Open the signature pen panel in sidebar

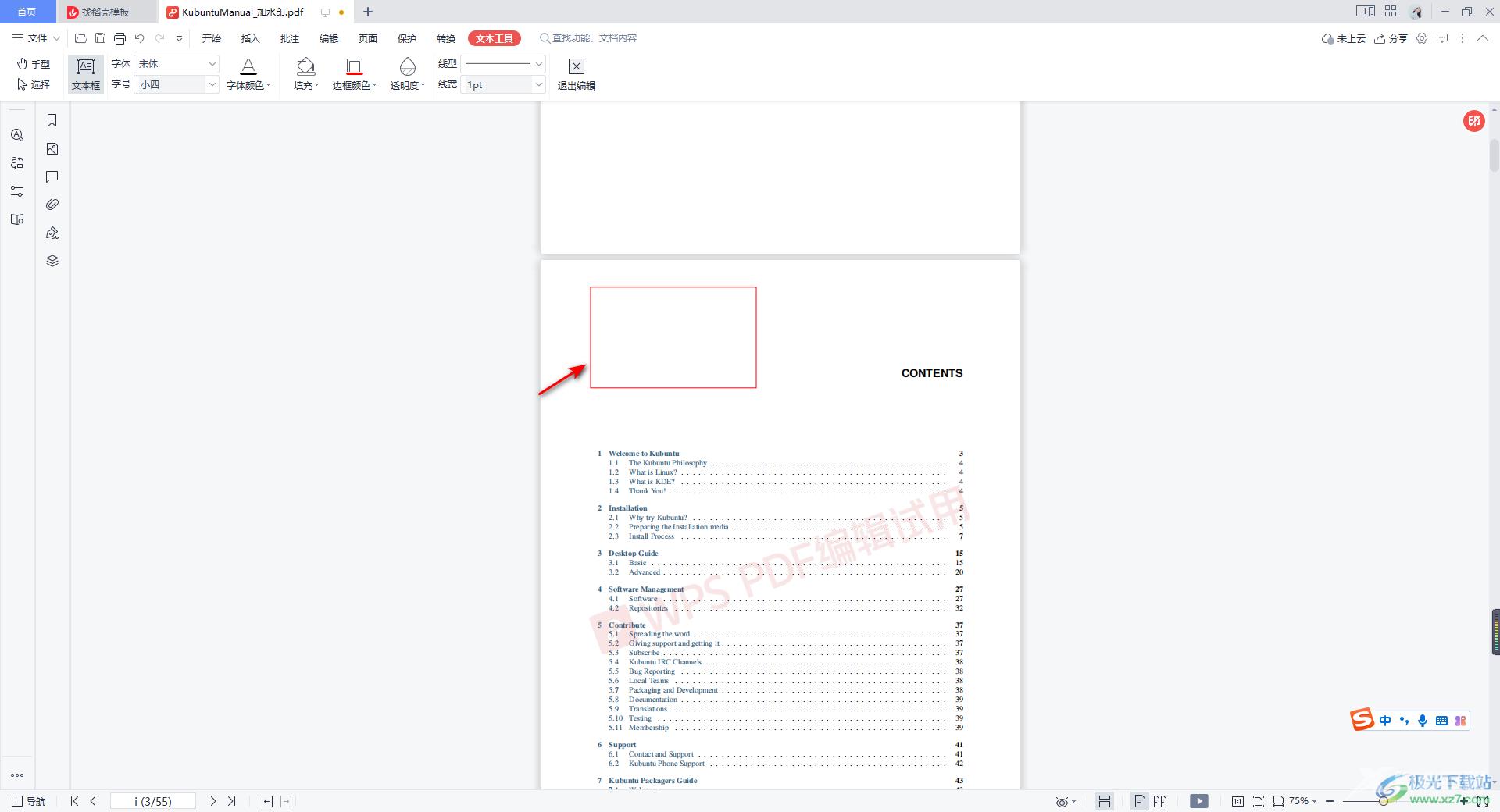point(52,233)
